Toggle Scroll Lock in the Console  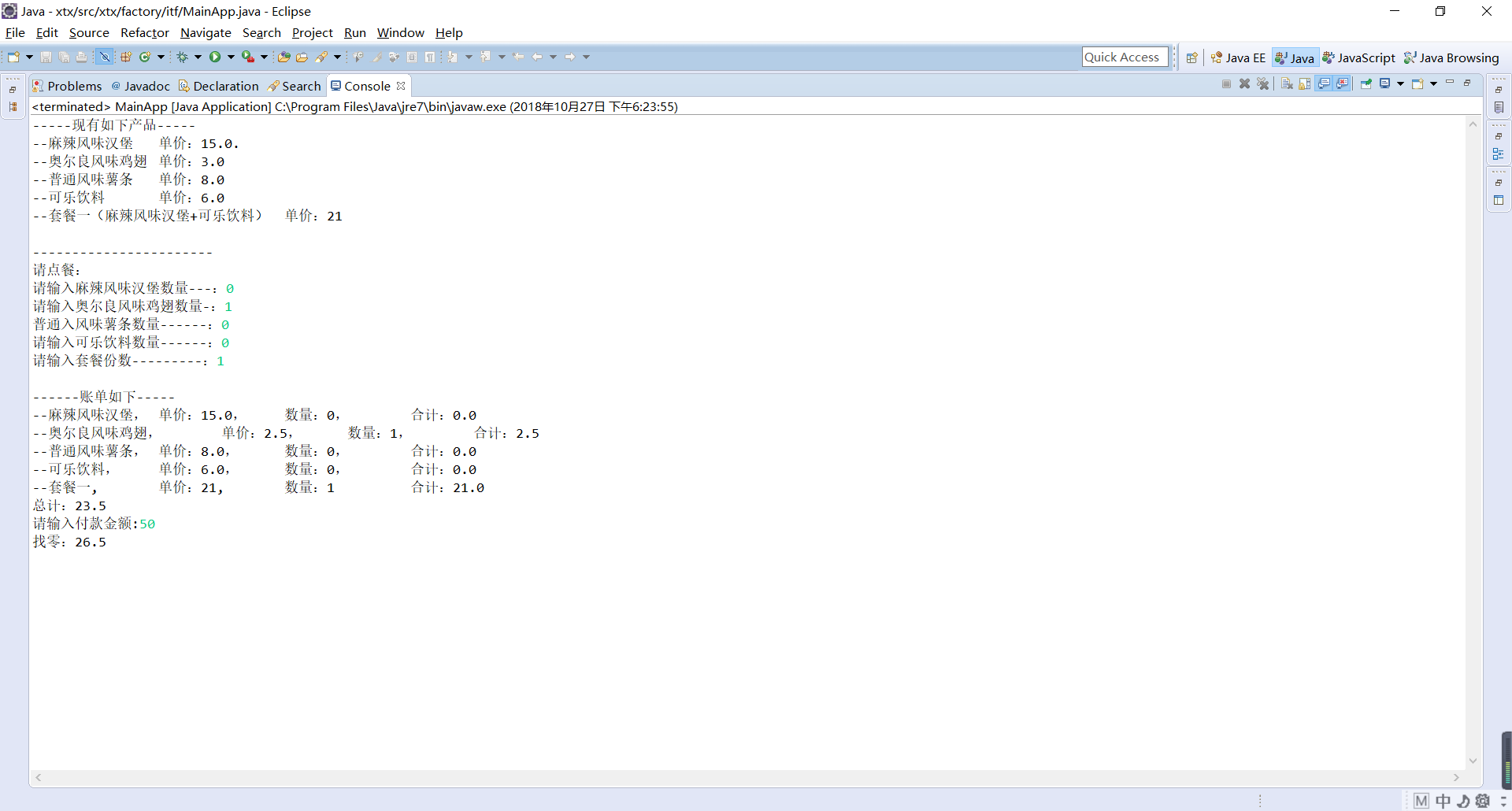tap(1305, 83)
